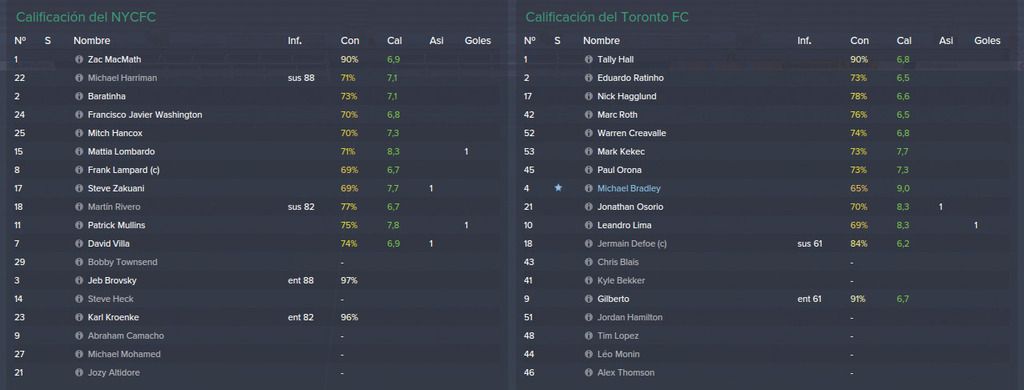Click info icon next to Jozy Altidore
Screen dimensions: 1024x390
[79, 372]
